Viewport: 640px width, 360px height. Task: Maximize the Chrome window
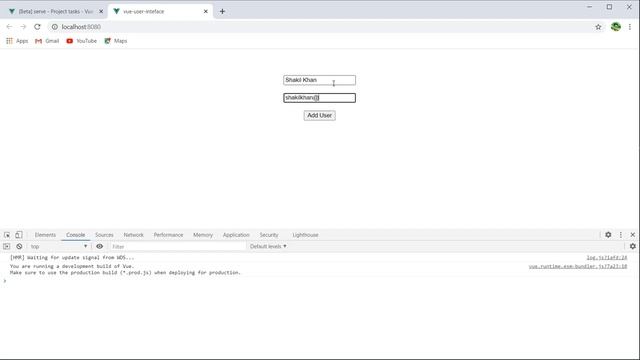609,7
